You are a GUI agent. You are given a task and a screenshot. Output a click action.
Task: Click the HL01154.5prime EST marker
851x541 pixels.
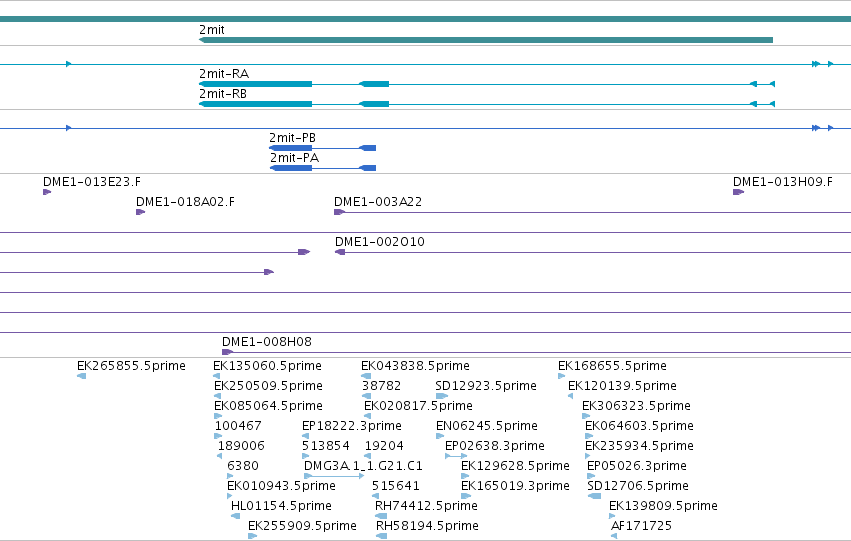236,516
